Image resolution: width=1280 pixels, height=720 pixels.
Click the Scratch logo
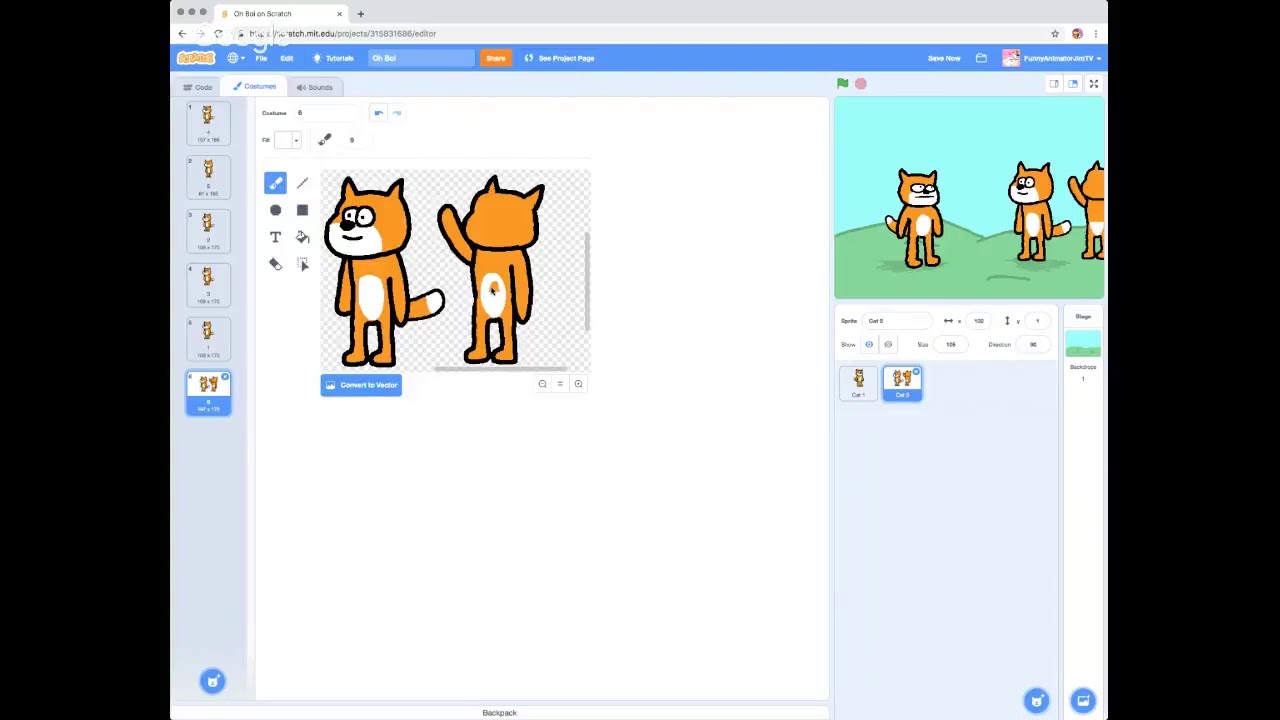pyautogui.click(x=196, y=58)
